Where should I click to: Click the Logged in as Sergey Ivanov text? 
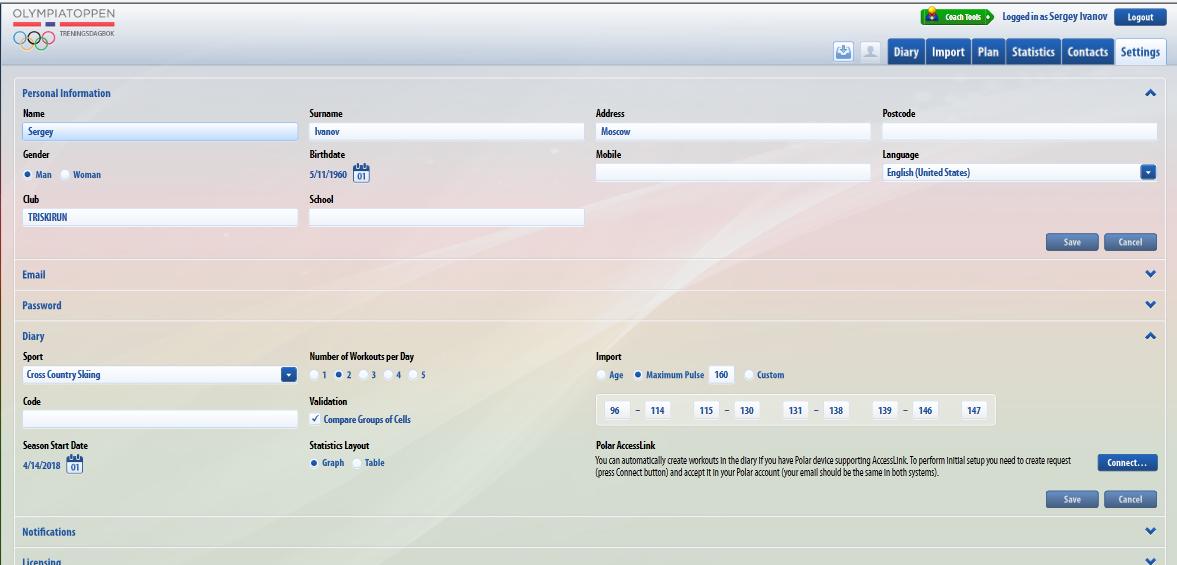click(x=1055, y=17)
